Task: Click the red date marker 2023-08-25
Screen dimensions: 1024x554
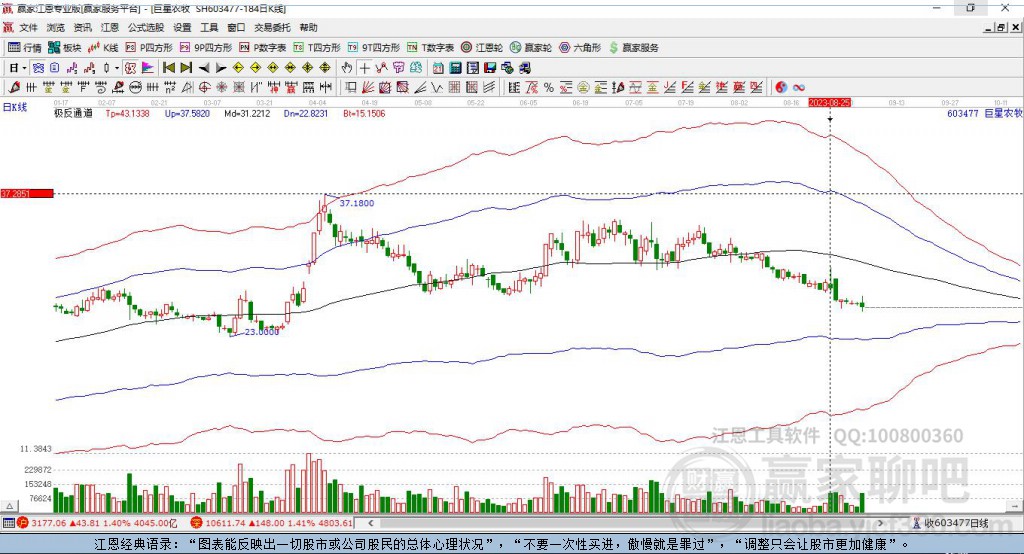Action: (x=829, y=103)
